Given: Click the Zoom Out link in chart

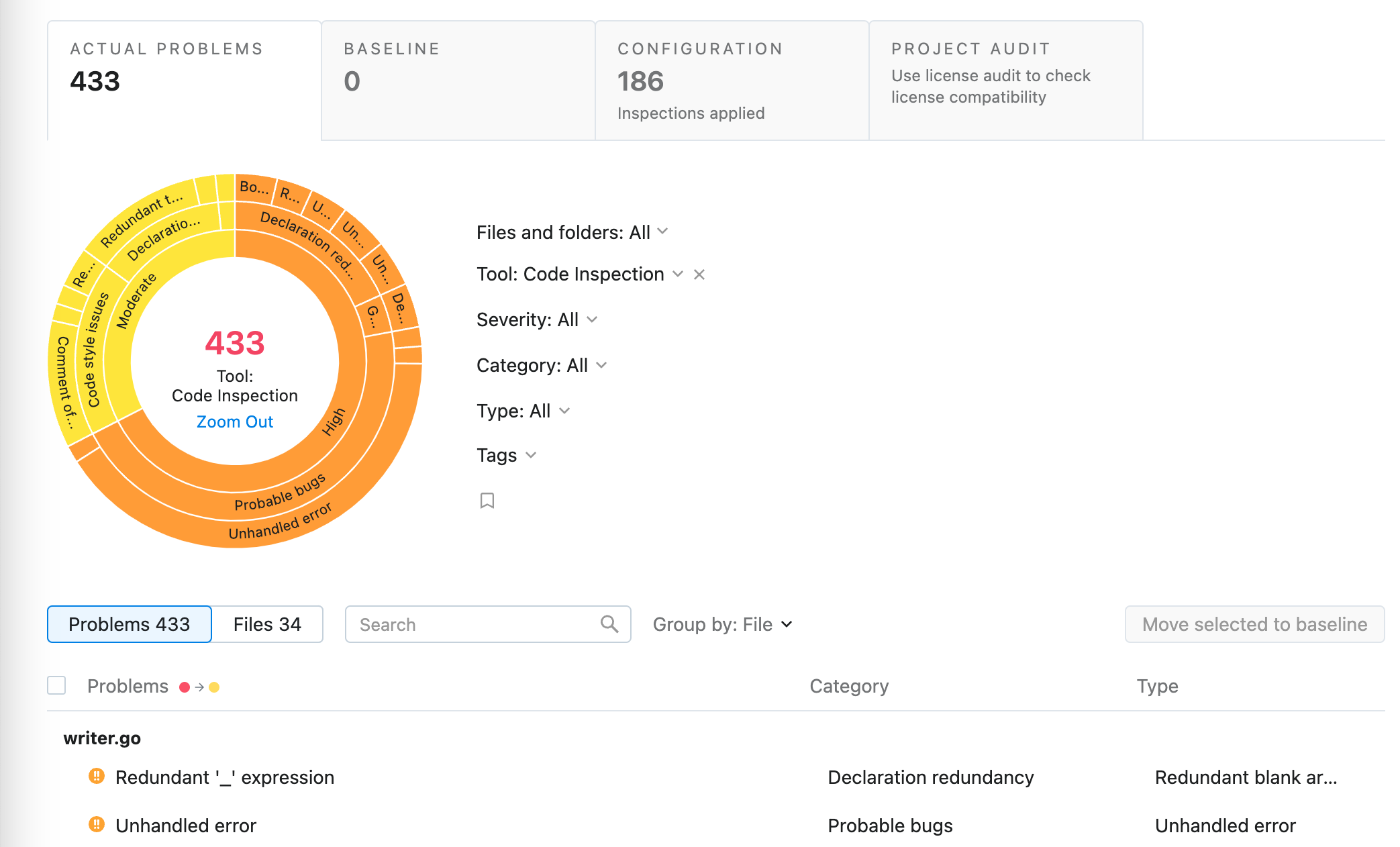Looking at the screenshot, I should (235, 421).
